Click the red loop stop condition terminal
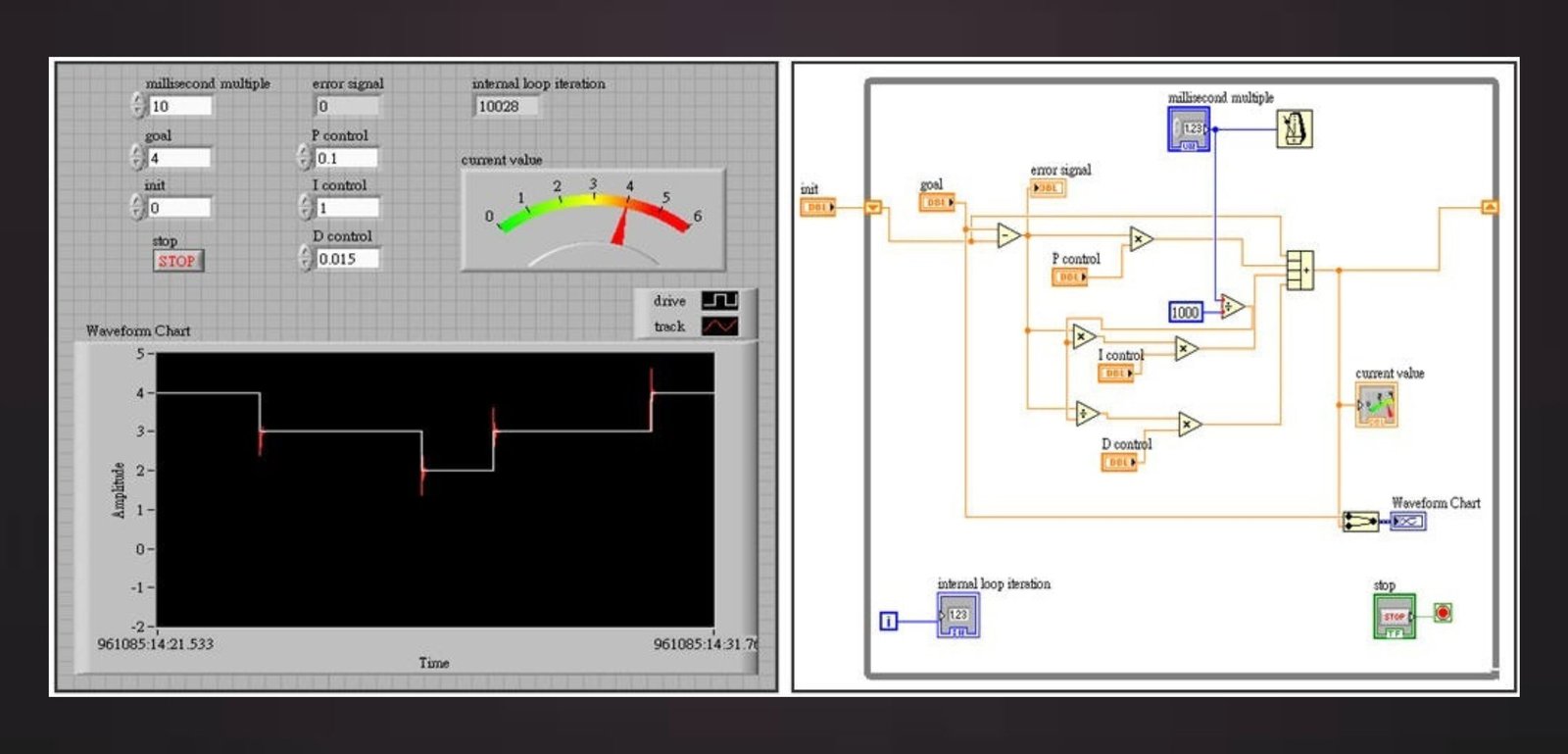Screen dimensions: 1568x754 pyautogui.click(x=1443, y=613)
